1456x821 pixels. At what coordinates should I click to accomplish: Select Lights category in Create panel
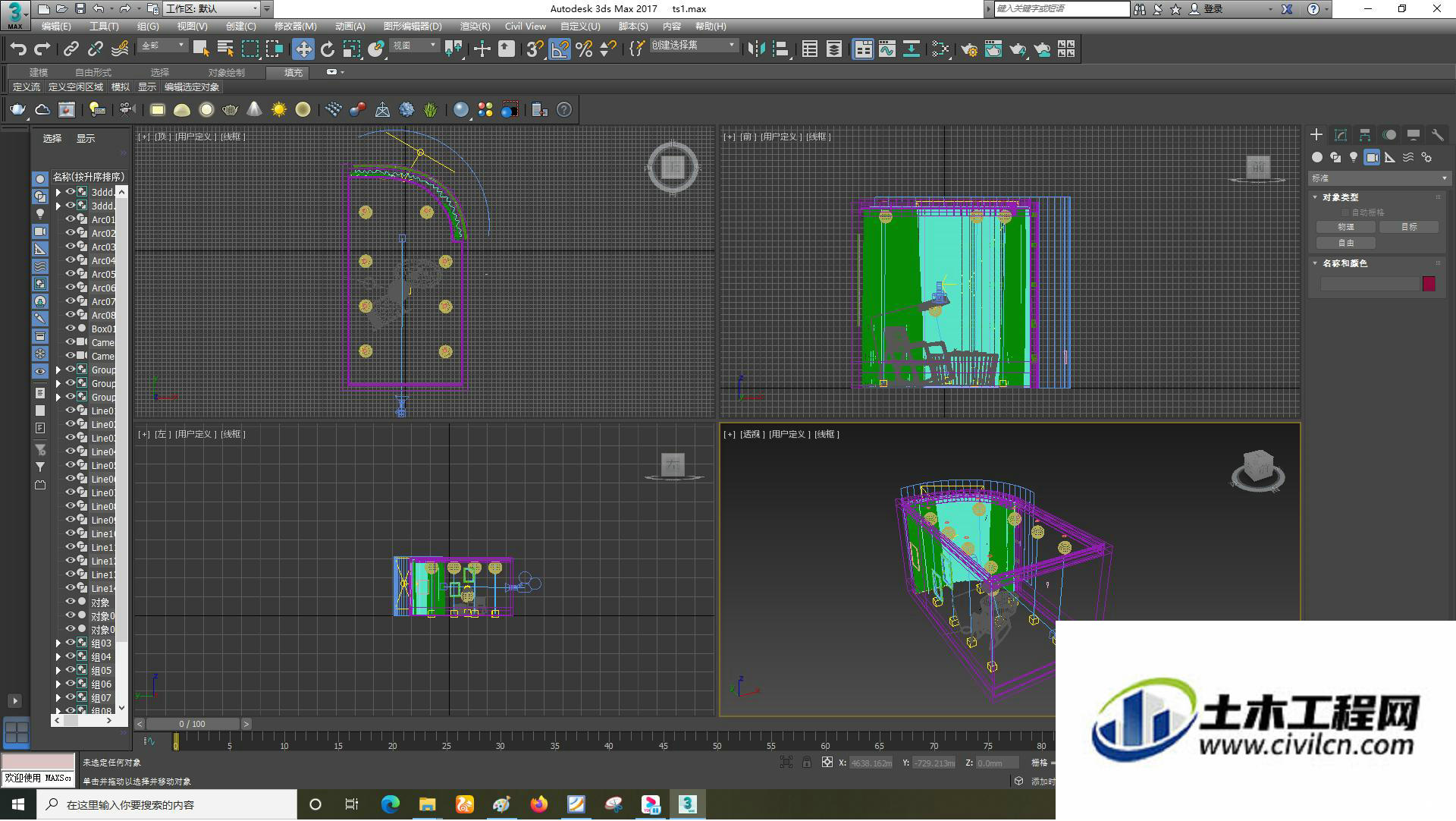[x=1354, y=157]
